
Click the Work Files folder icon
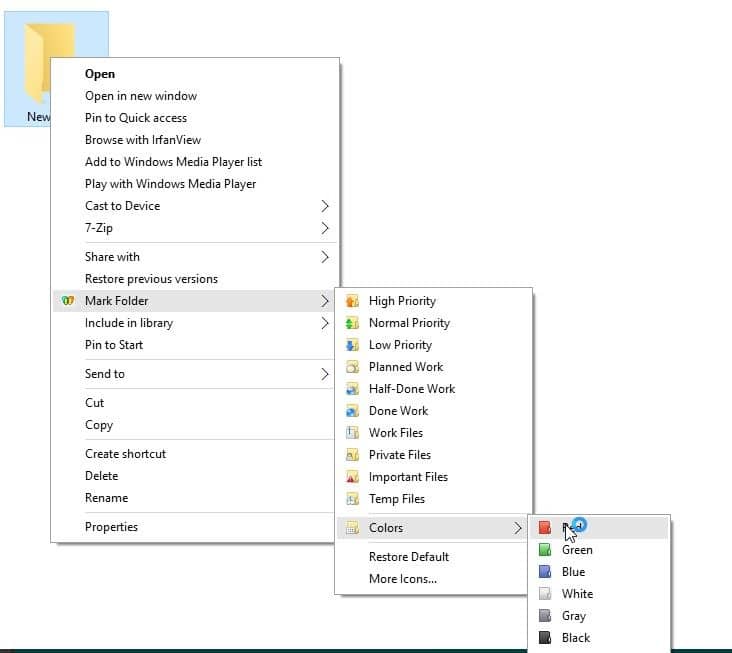pyautogui.click(x=352, y=433)
